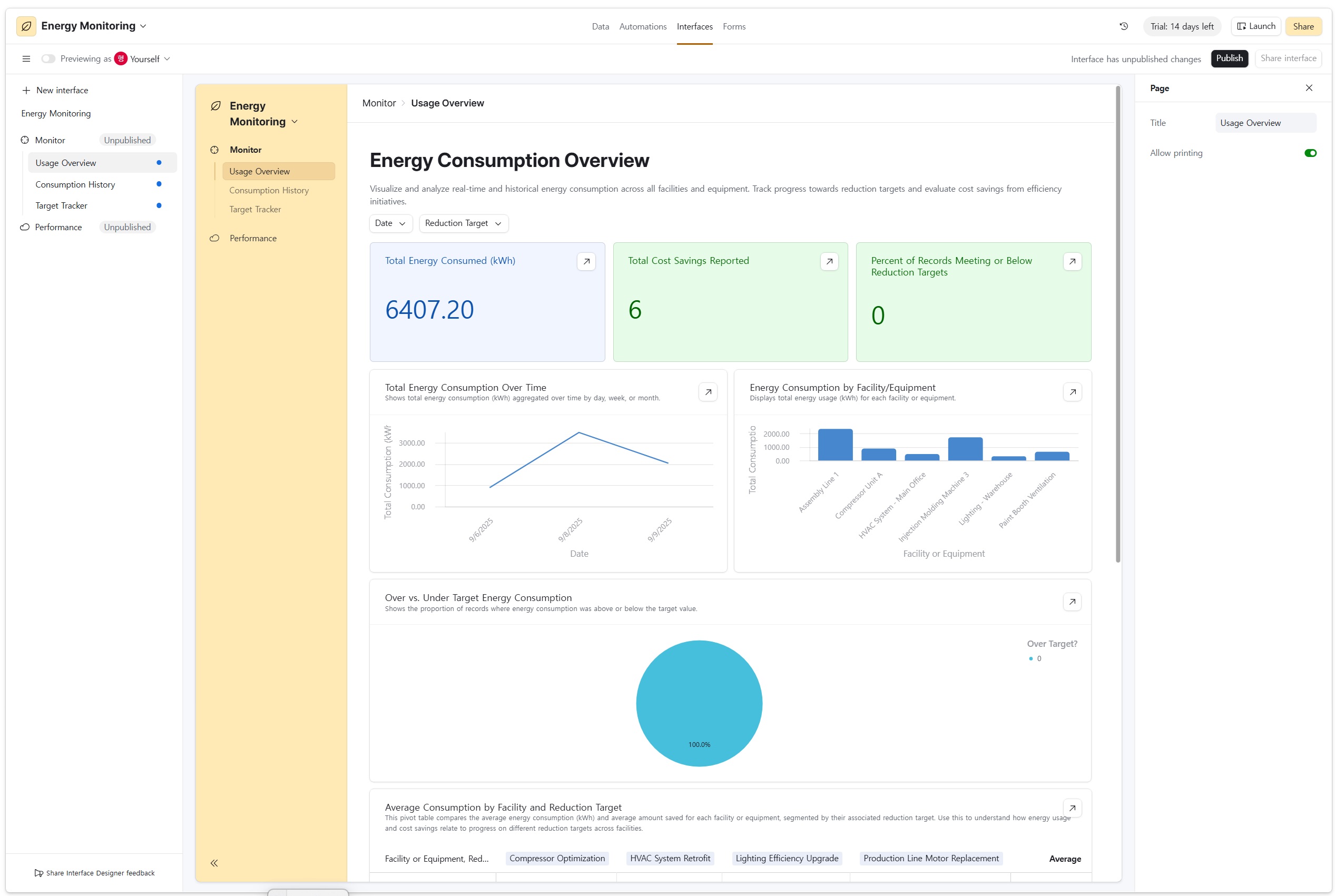The width and height of the screenshot is (1335, 896).
Task: Close the Page properties panel
Action: (1308, 88)
